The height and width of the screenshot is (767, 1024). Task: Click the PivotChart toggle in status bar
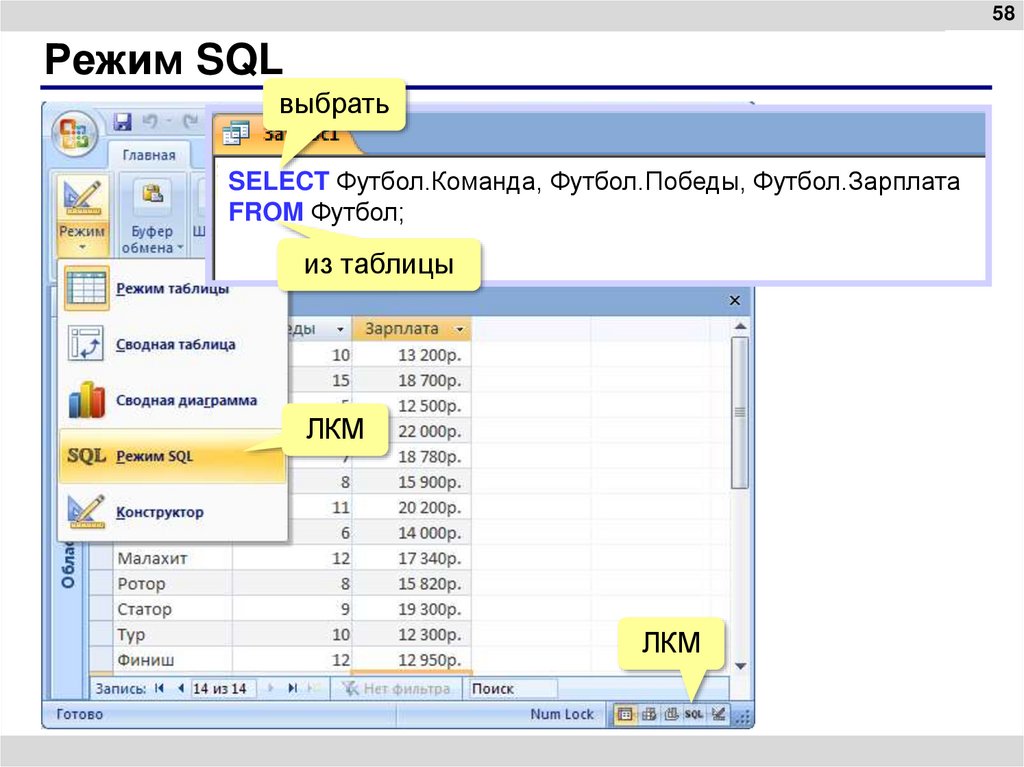671,714
